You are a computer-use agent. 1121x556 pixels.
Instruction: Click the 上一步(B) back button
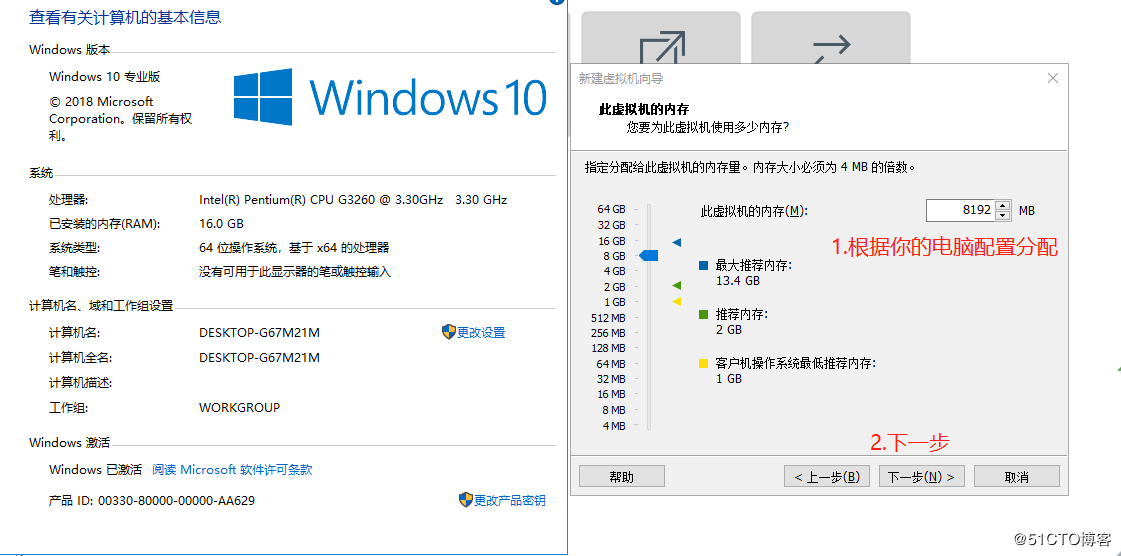[827, 477]
